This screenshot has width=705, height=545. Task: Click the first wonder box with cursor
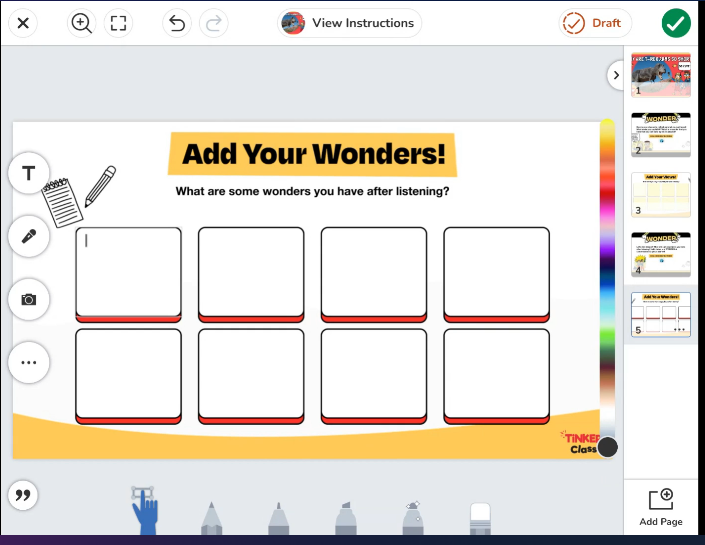129,274
